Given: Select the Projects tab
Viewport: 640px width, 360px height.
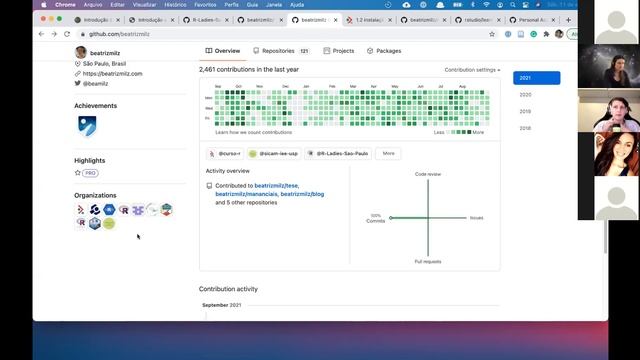Looking at the screenshot, I should pos(339,51).
